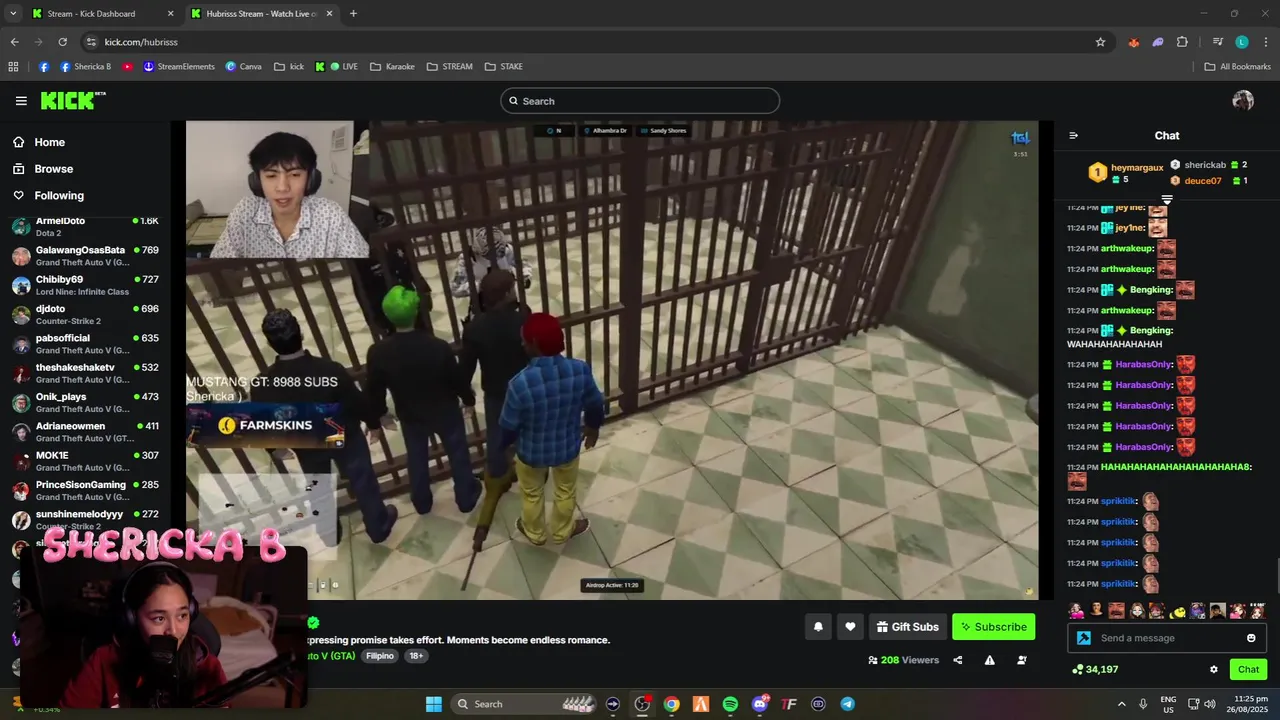Go back in browser
This screenshot has width=1280, height=720.
click(14, 42)
